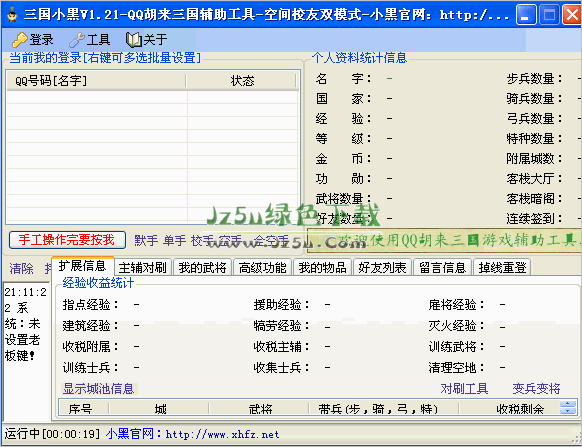
Task: Click the 清除 link above the log
Action: (x=21, y=268)
